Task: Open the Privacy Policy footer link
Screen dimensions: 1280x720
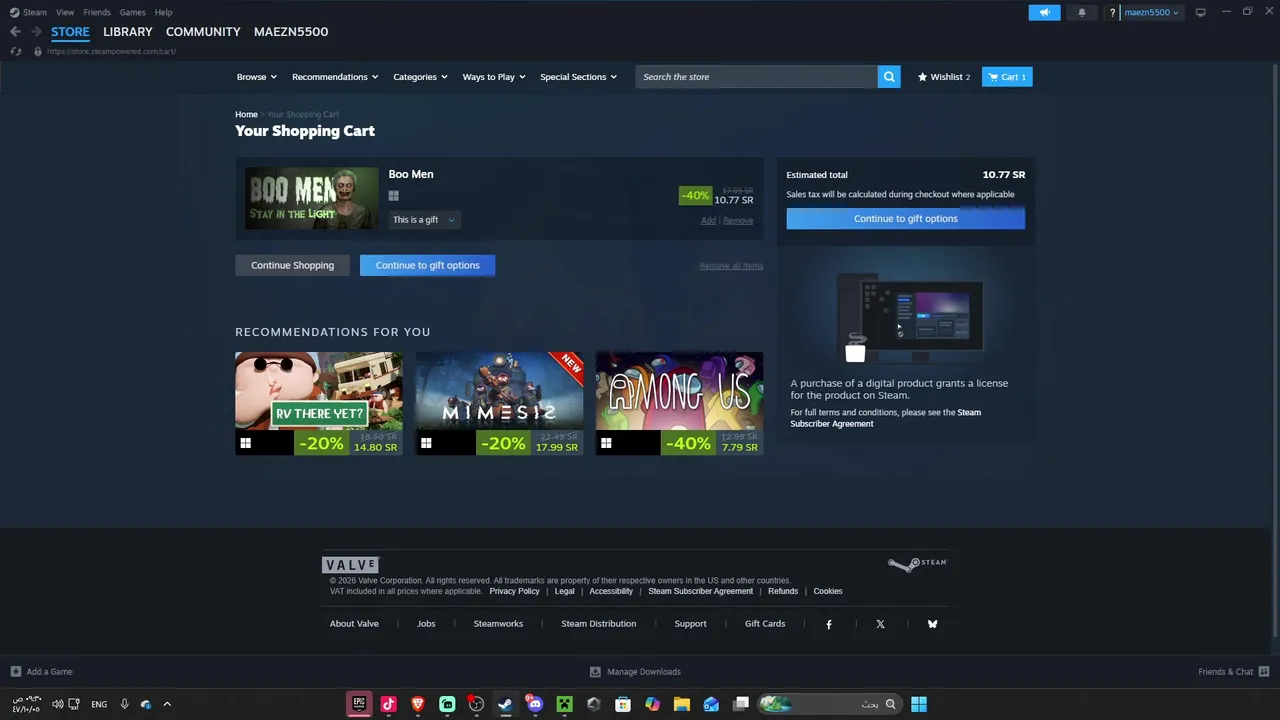Action: [514, 591]
